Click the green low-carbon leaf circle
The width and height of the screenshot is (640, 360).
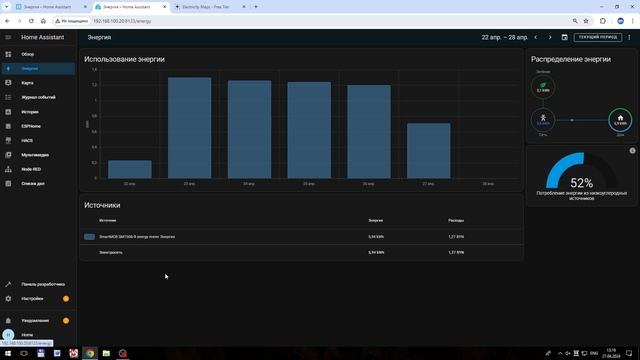pos(543,87)
